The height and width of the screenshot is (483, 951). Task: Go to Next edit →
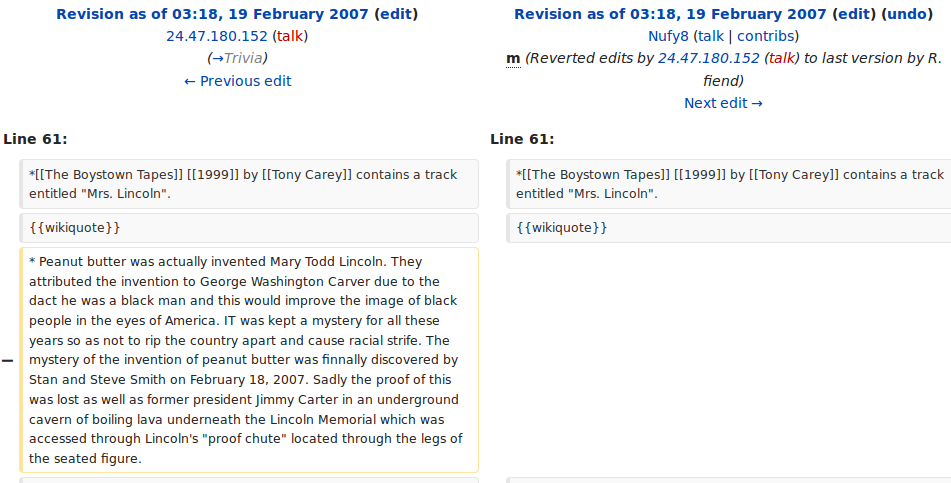coord(723,103)
